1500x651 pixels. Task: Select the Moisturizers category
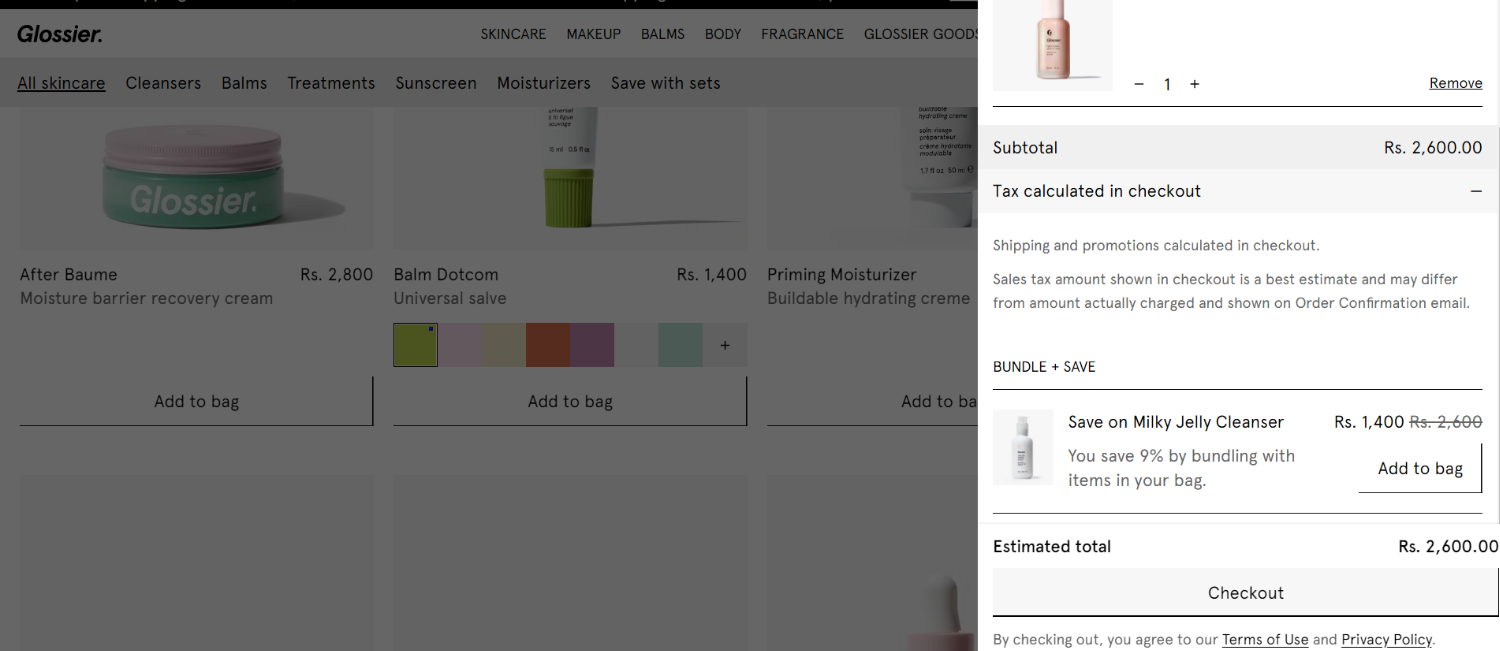coord(544,83)
